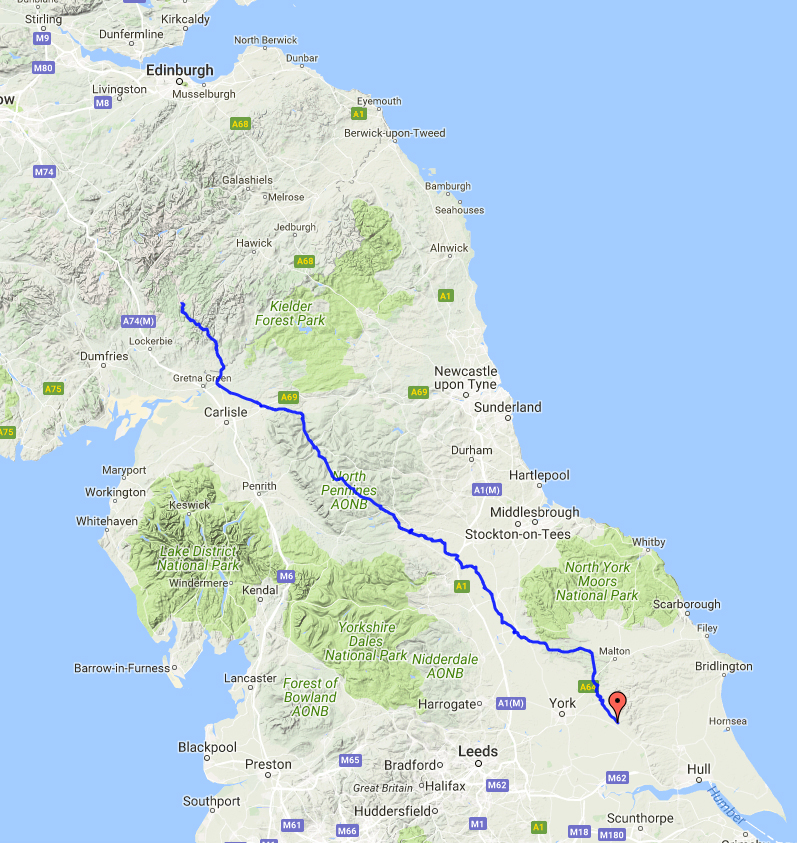Click the M80 motorway shield near Stirling
Image resolution: width=797 pixels, height=843 pixels.
44,68
